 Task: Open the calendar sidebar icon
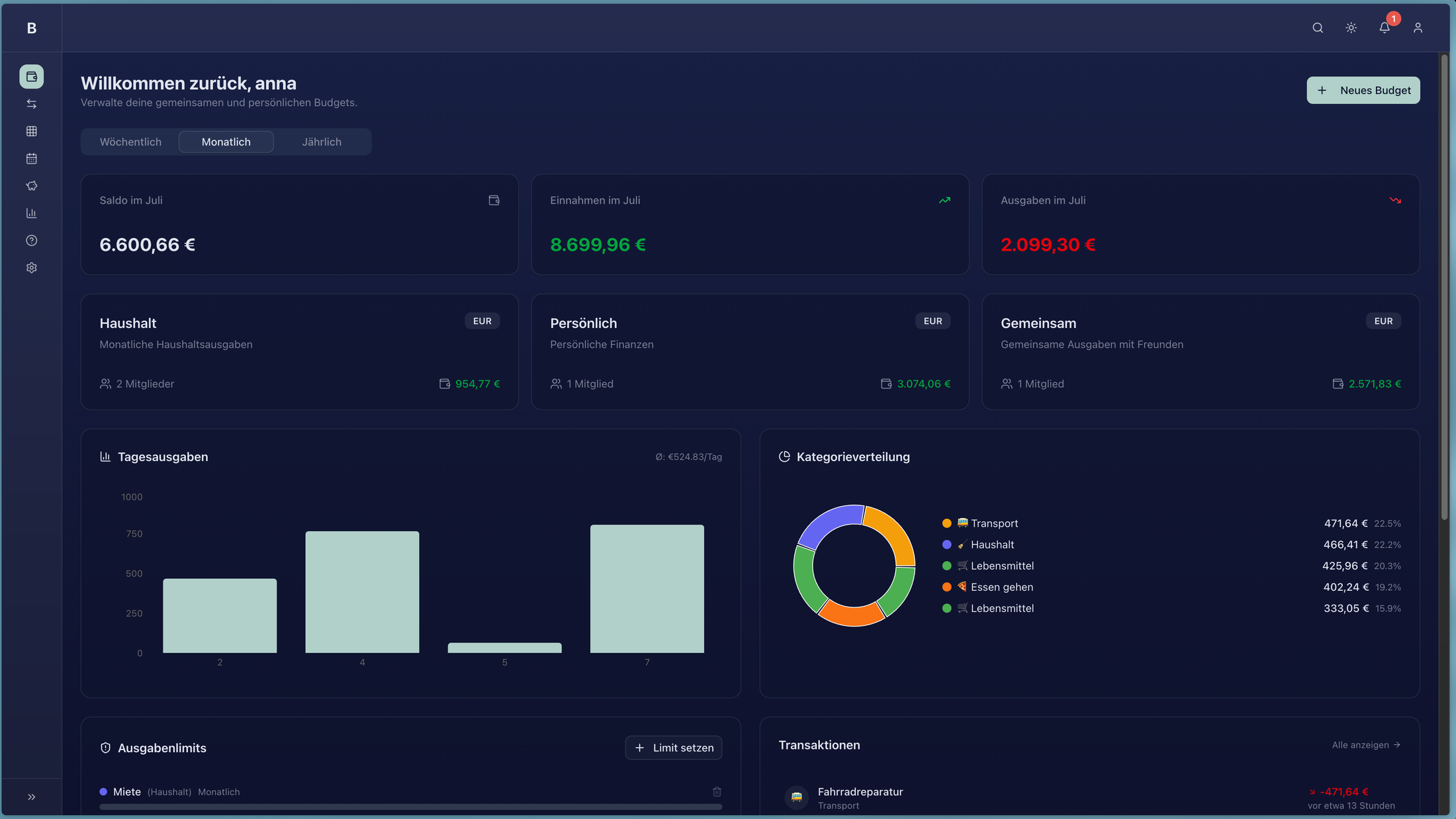click(x=31, y=159)
